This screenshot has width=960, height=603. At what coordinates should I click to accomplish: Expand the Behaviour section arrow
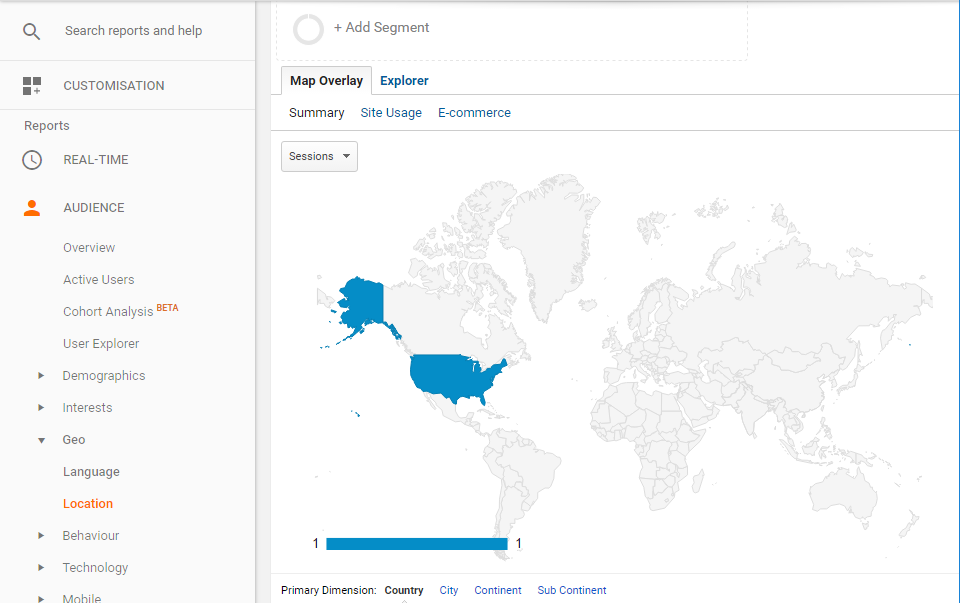point(41,536)
